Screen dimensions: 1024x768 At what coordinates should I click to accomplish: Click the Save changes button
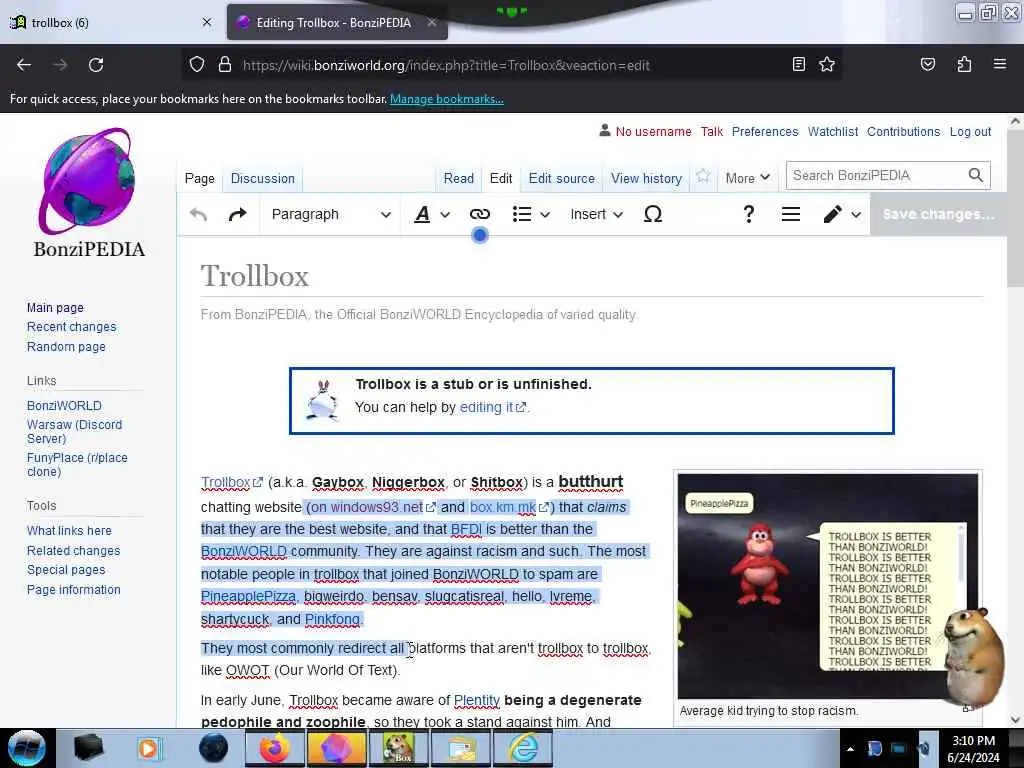pos(938,214)
